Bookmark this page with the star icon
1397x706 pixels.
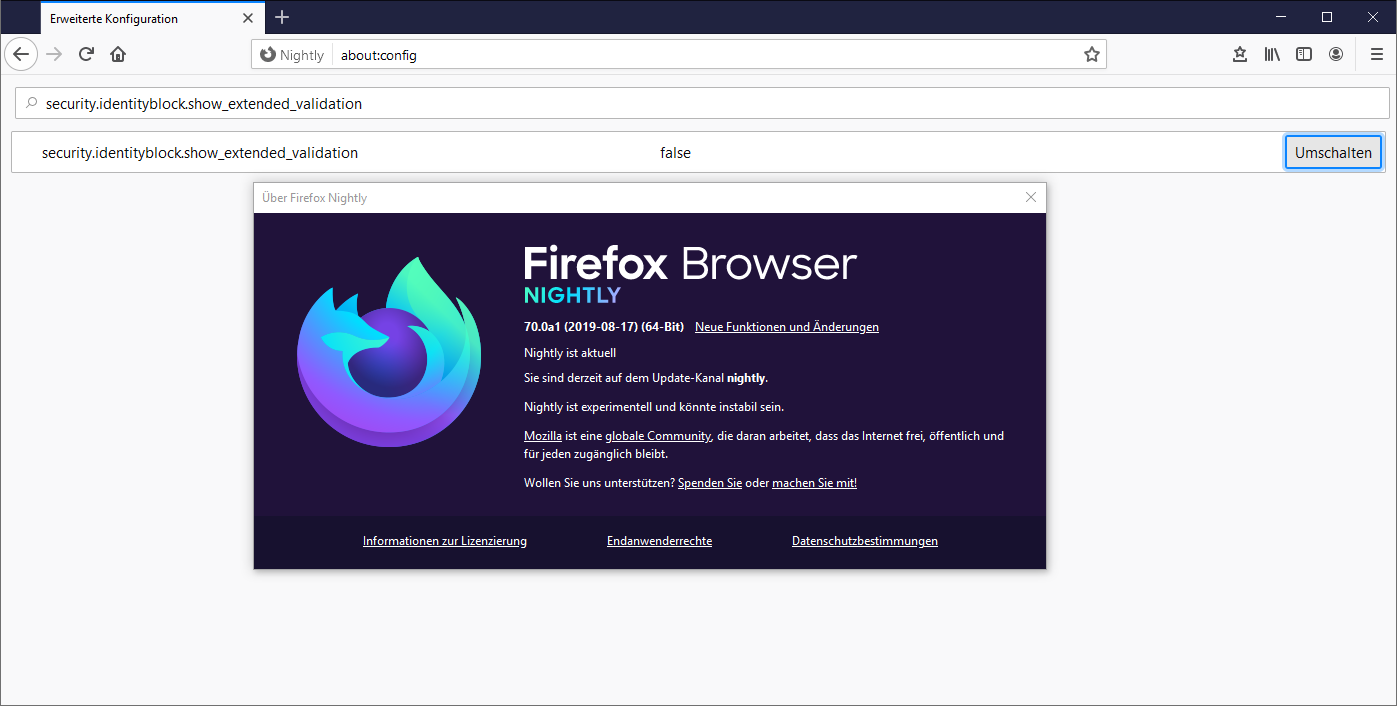[x=1092, y=55]
